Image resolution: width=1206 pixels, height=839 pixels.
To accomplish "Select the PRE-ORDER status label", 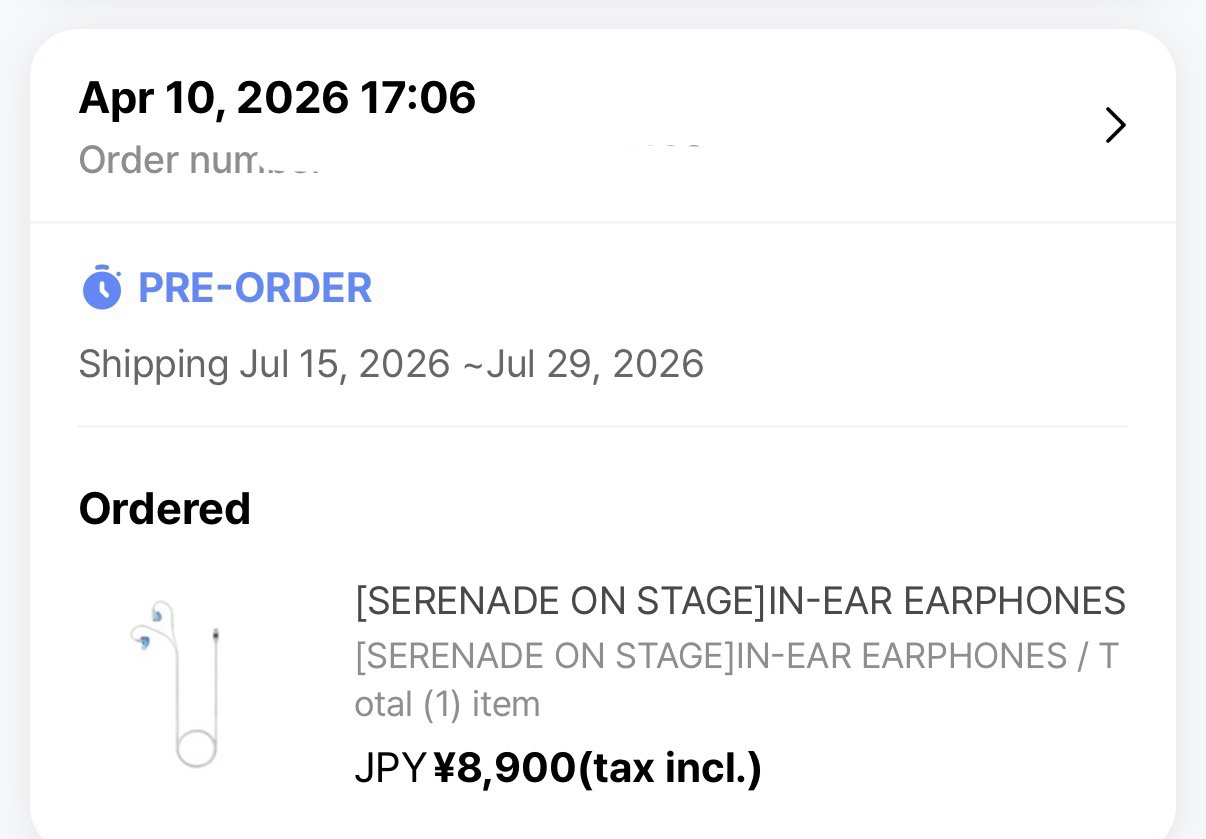I will coord(255,288).
